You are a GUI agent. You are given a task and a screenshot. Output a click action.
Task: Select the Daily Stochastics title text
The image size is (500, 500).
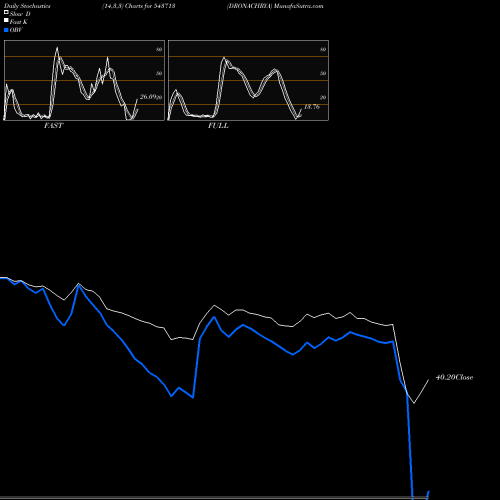click(x=27, y=6)
